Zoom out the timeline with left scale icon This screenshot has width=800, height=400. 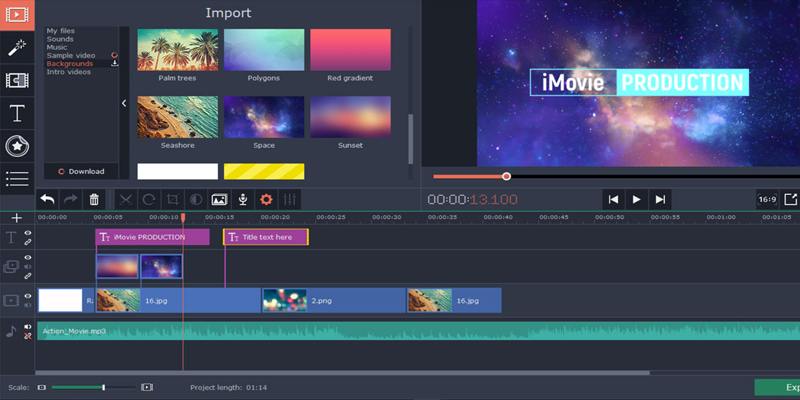click(x=42, y=387)
